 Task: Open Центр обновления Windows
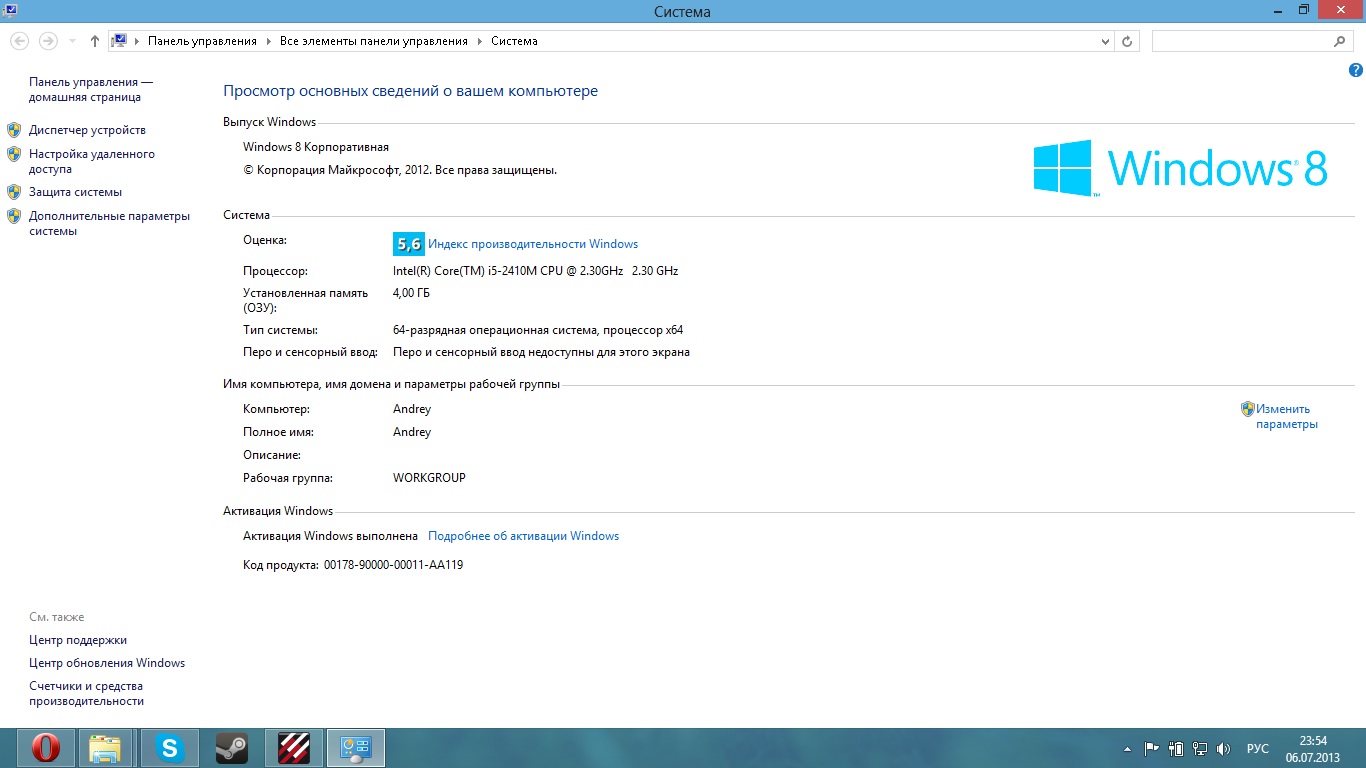point(107,663)
